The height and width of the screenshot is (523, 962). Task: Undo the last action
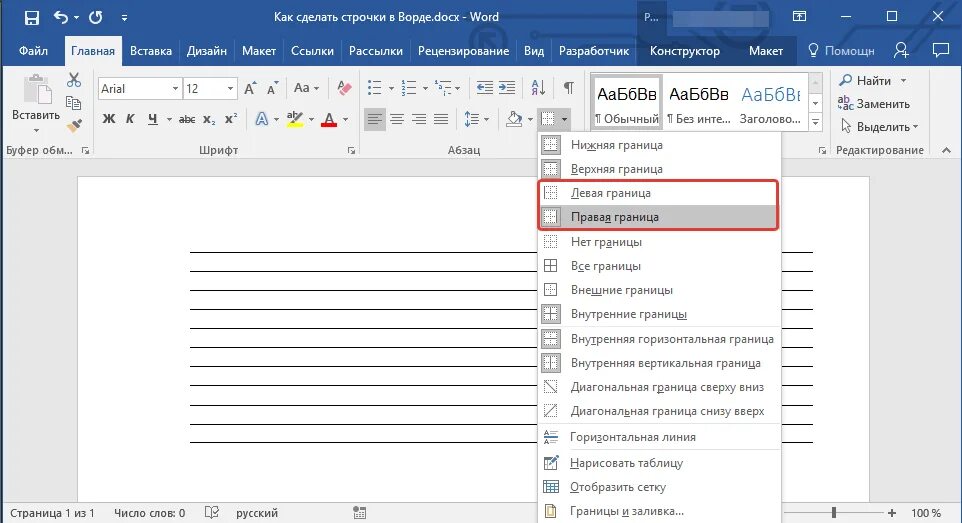[61, 17]
